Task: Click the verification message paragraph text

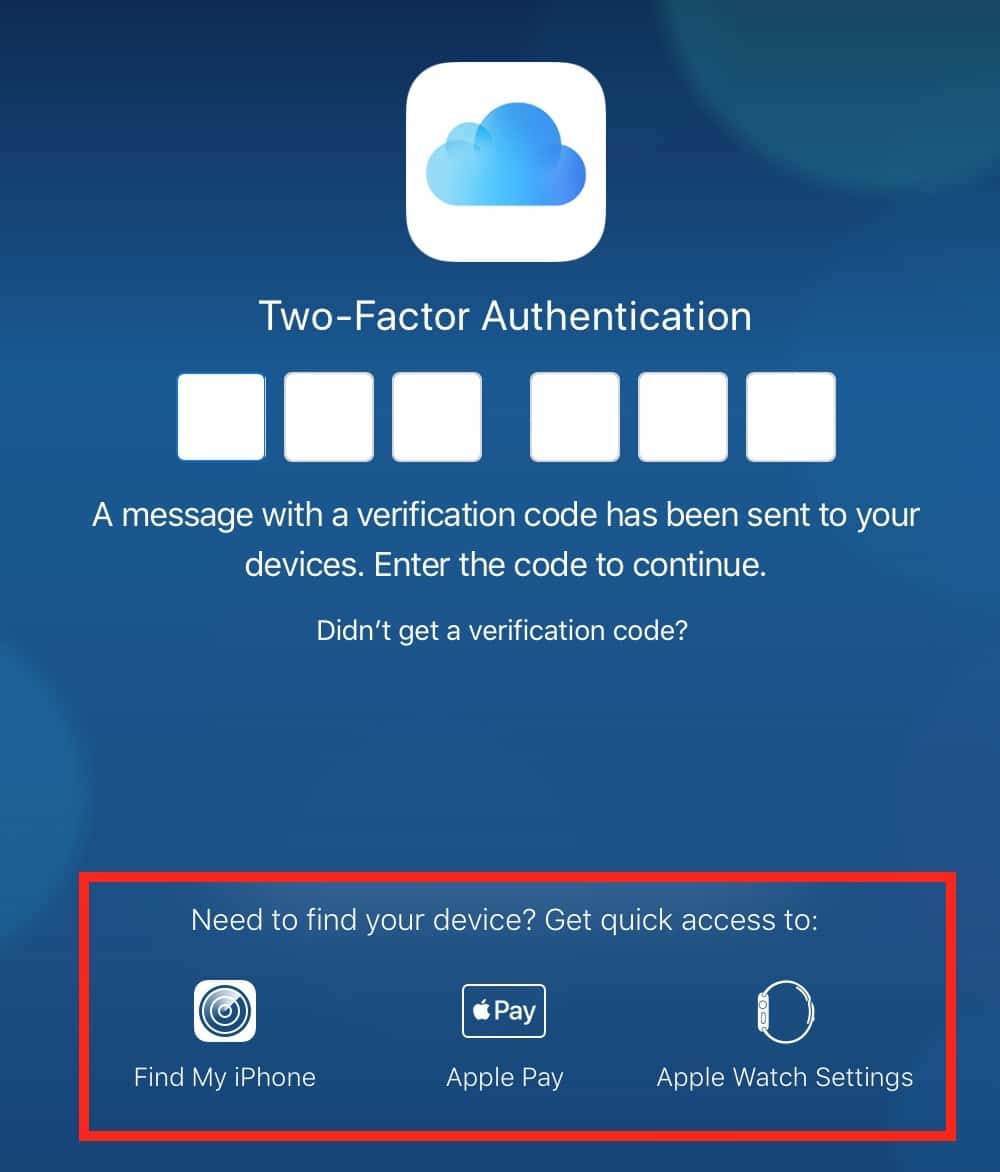Action: pos(506,540)
